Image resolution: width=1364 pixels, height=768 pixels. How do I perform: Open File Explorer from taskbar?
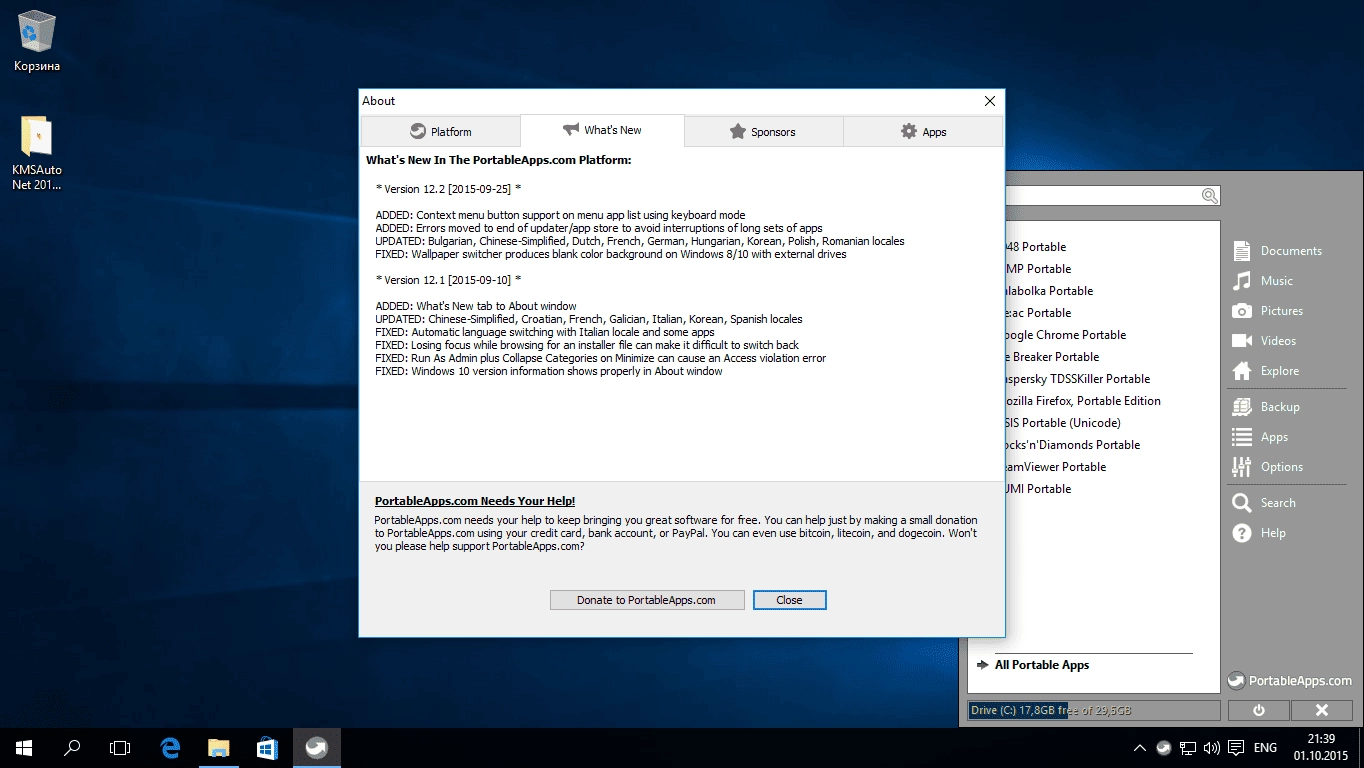point(218,747)
